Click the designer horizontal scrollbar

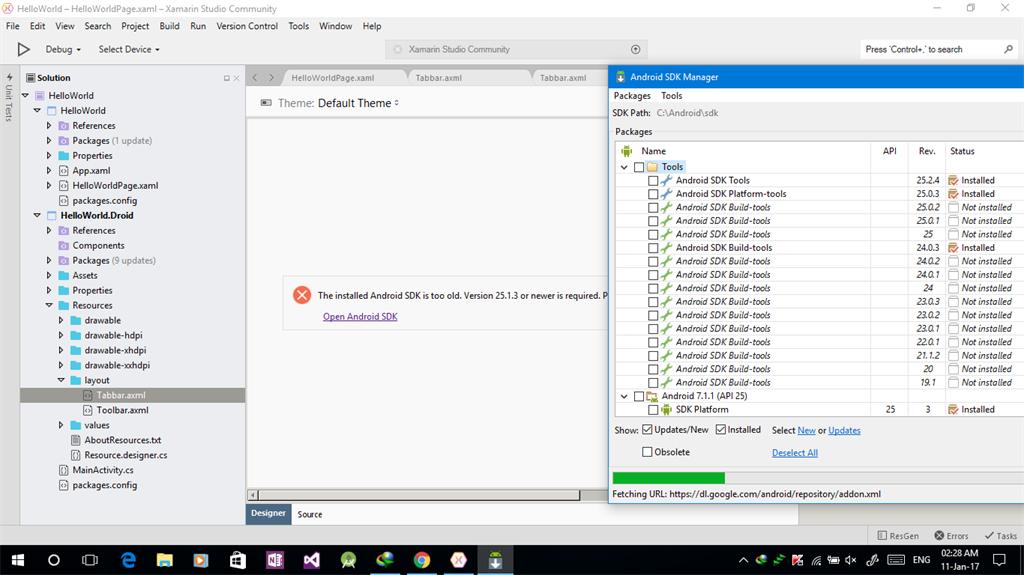point(419,495)
